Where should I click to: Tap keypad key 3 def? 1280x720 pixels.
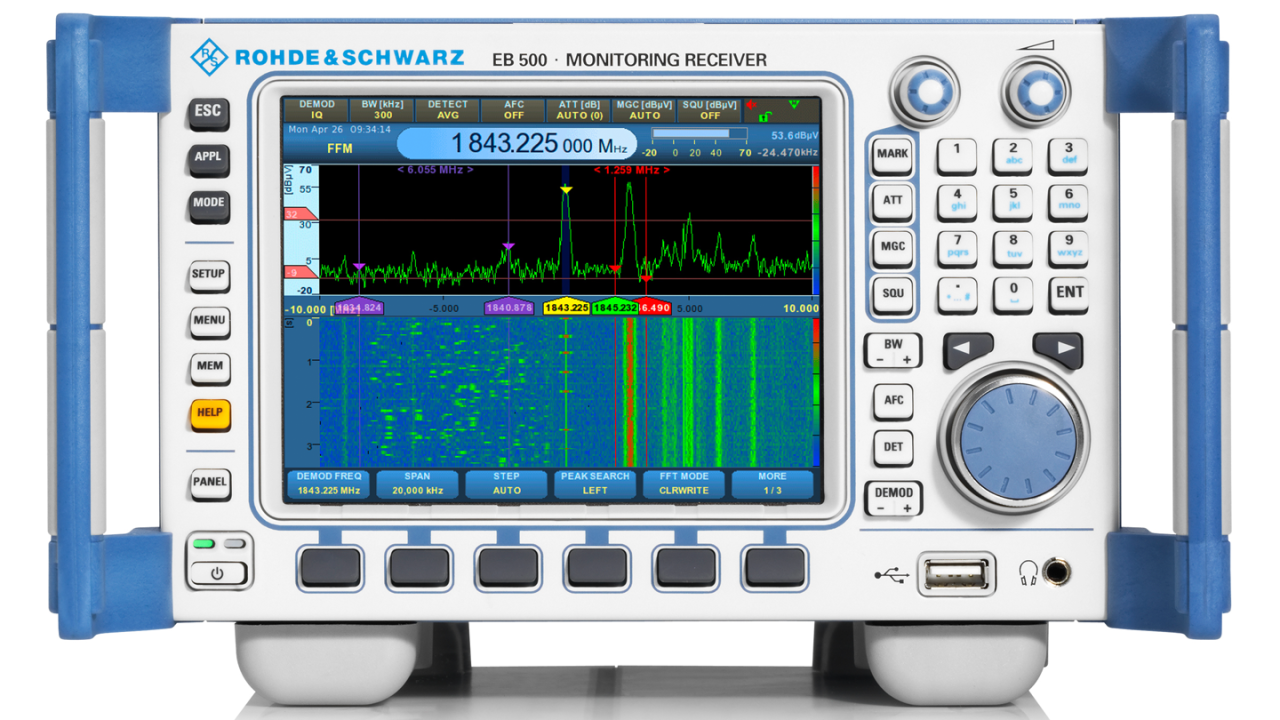click(1068, 155)
